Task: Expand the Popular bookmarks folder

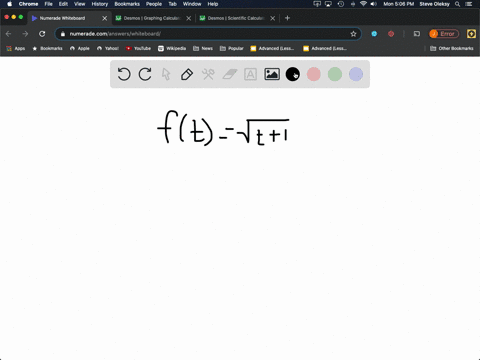Action: [232, 48]
